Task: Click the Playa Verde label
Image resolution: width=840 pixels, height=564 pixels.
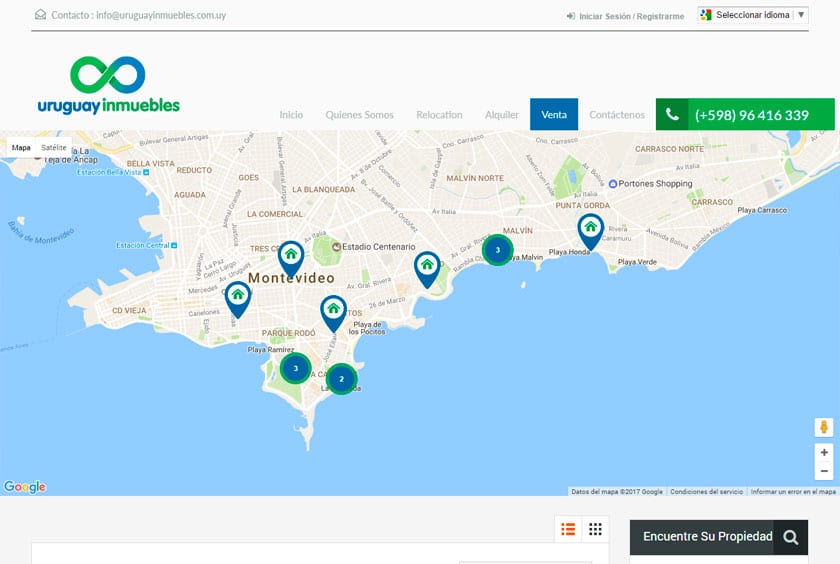Action: 637,262
